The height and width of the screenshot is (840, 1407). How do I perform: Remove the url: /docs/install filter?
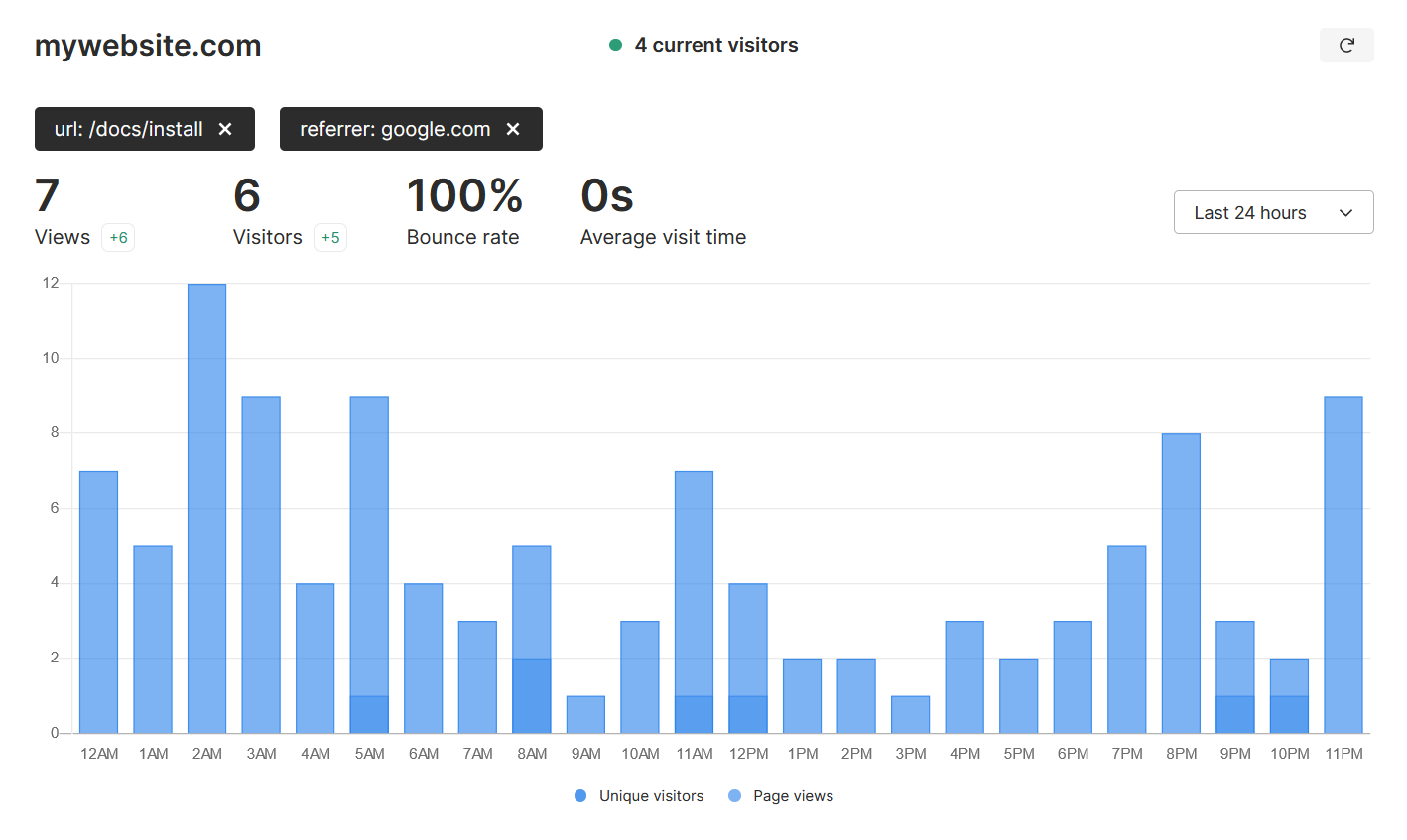[x=225, y=129]
